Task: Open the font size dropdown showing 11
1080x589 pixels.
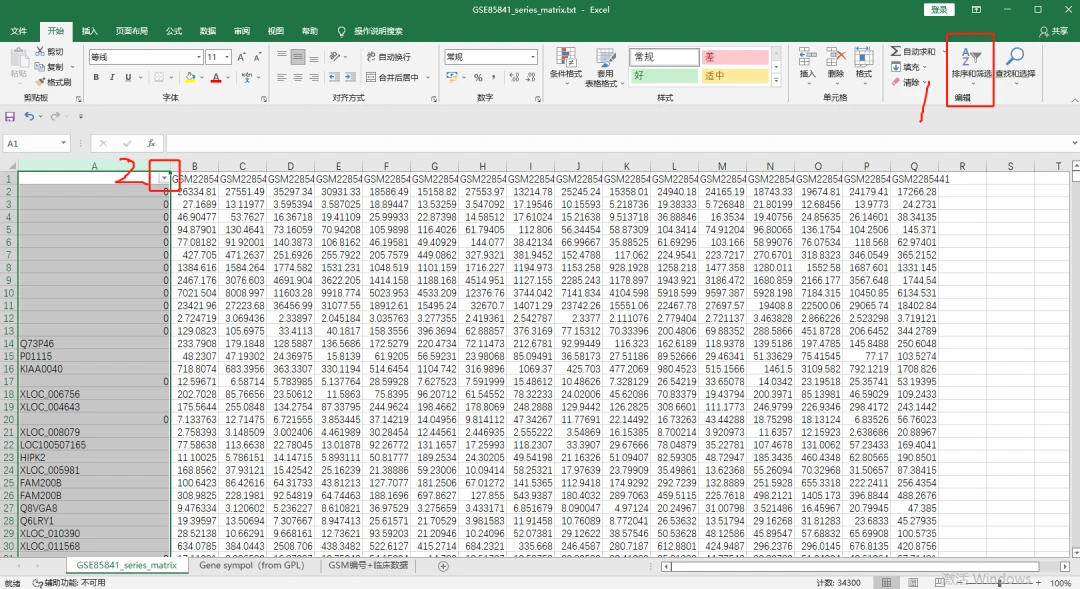Action: pos(228,57)
